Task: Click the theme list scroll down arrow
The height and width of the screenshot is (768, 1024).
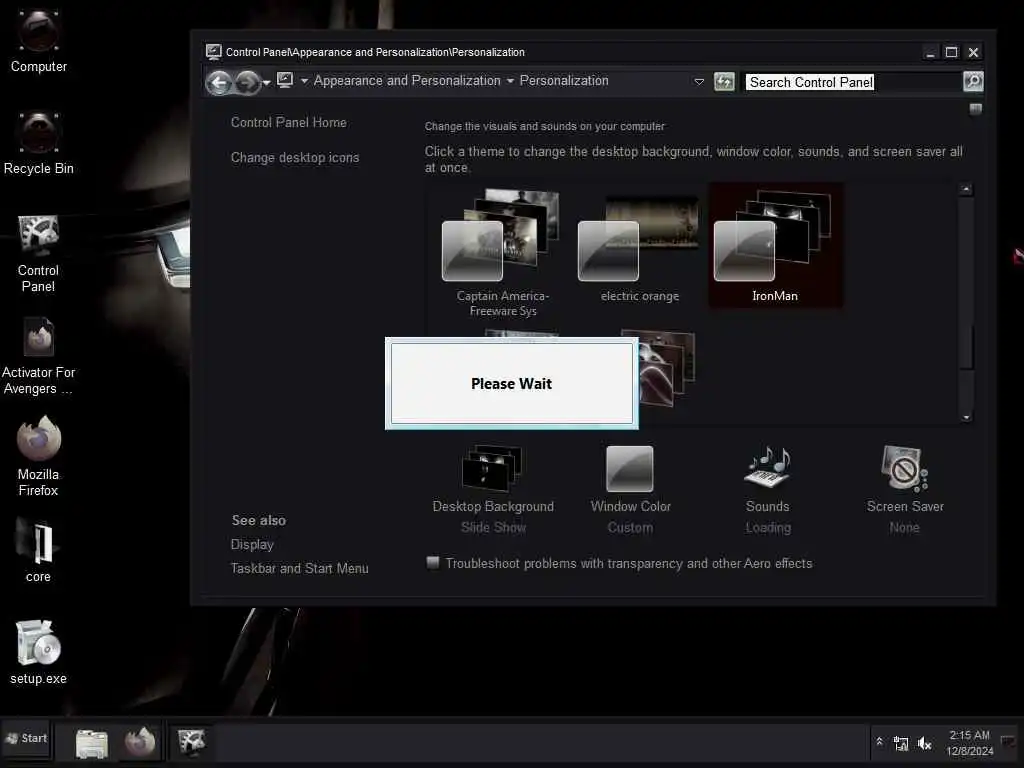Action: [x=966, y=417]
